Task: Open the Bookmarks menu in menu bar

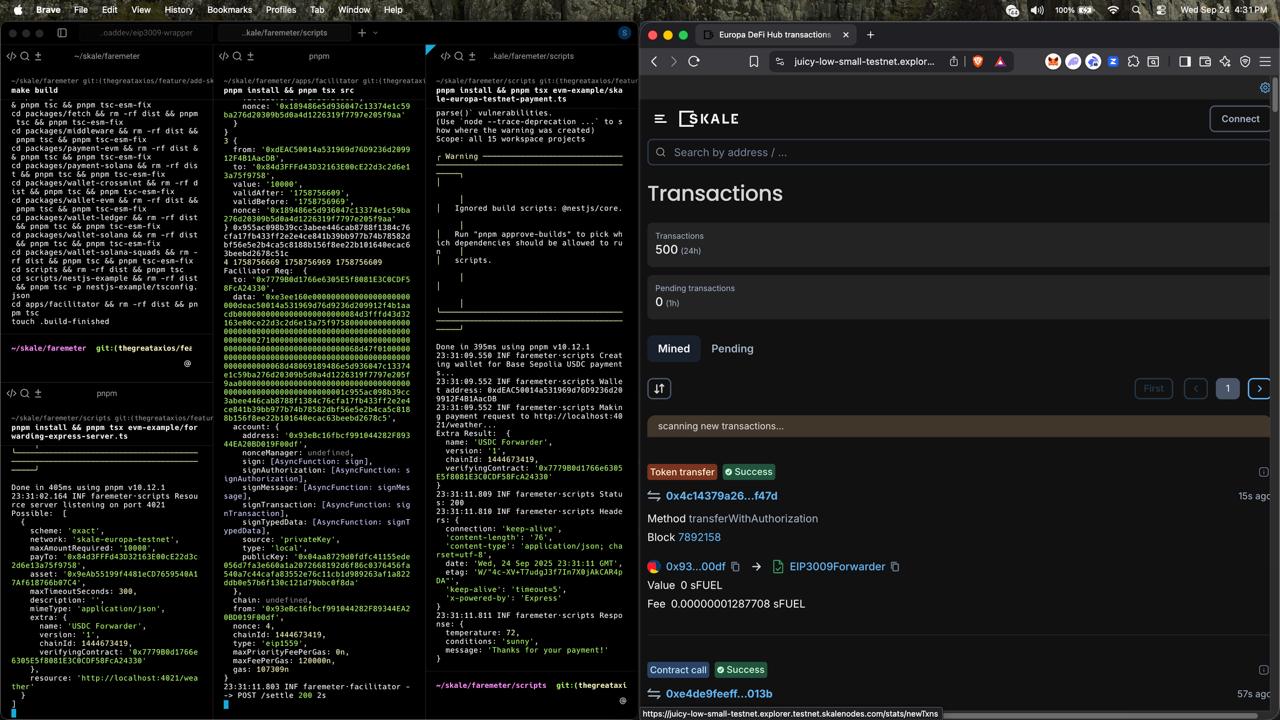Action: pyautogui.click(x=229, y=10)
